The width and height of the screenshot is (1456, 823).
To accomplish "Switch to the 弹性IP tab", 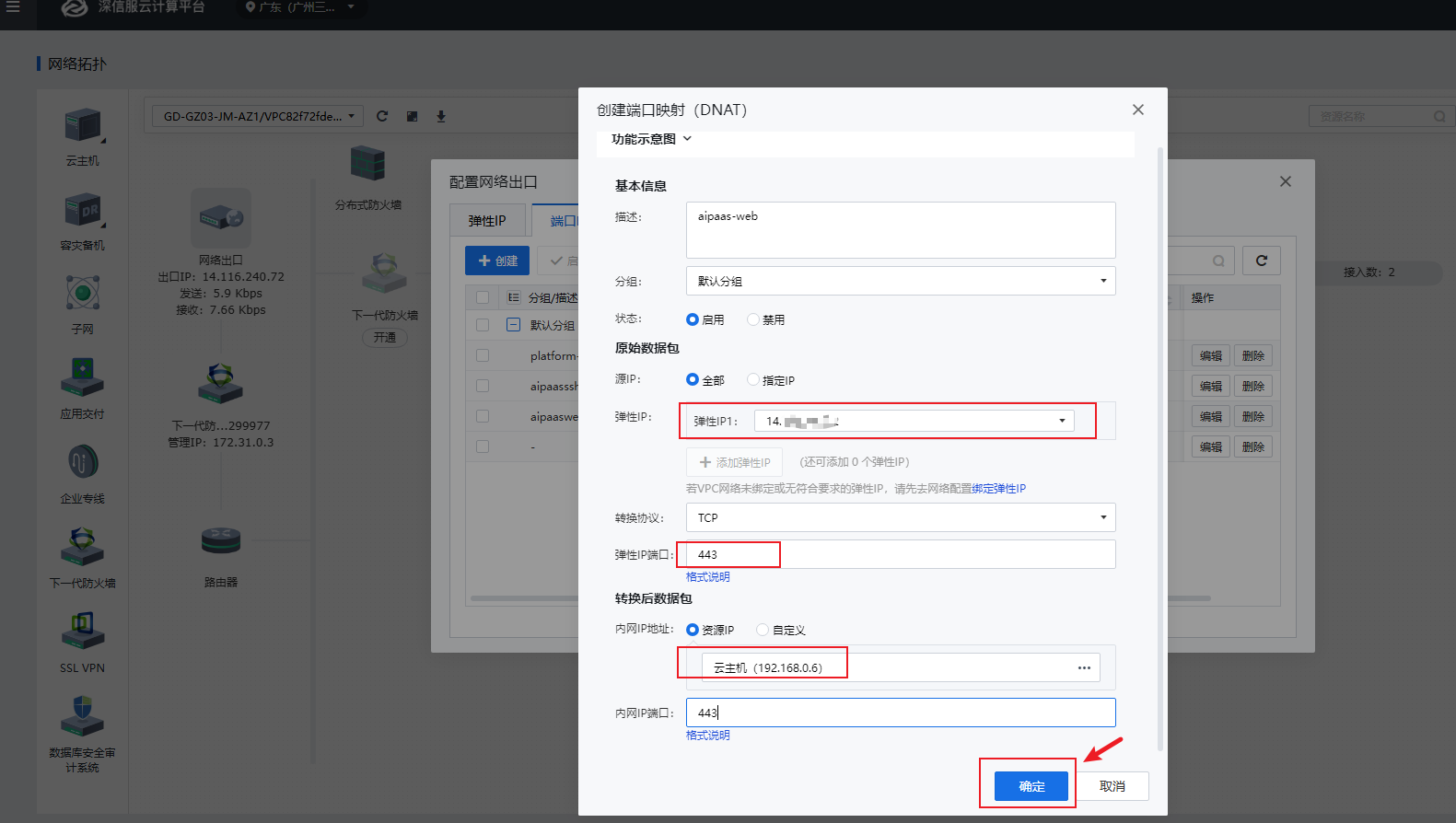I will click(x=487, y=221).
